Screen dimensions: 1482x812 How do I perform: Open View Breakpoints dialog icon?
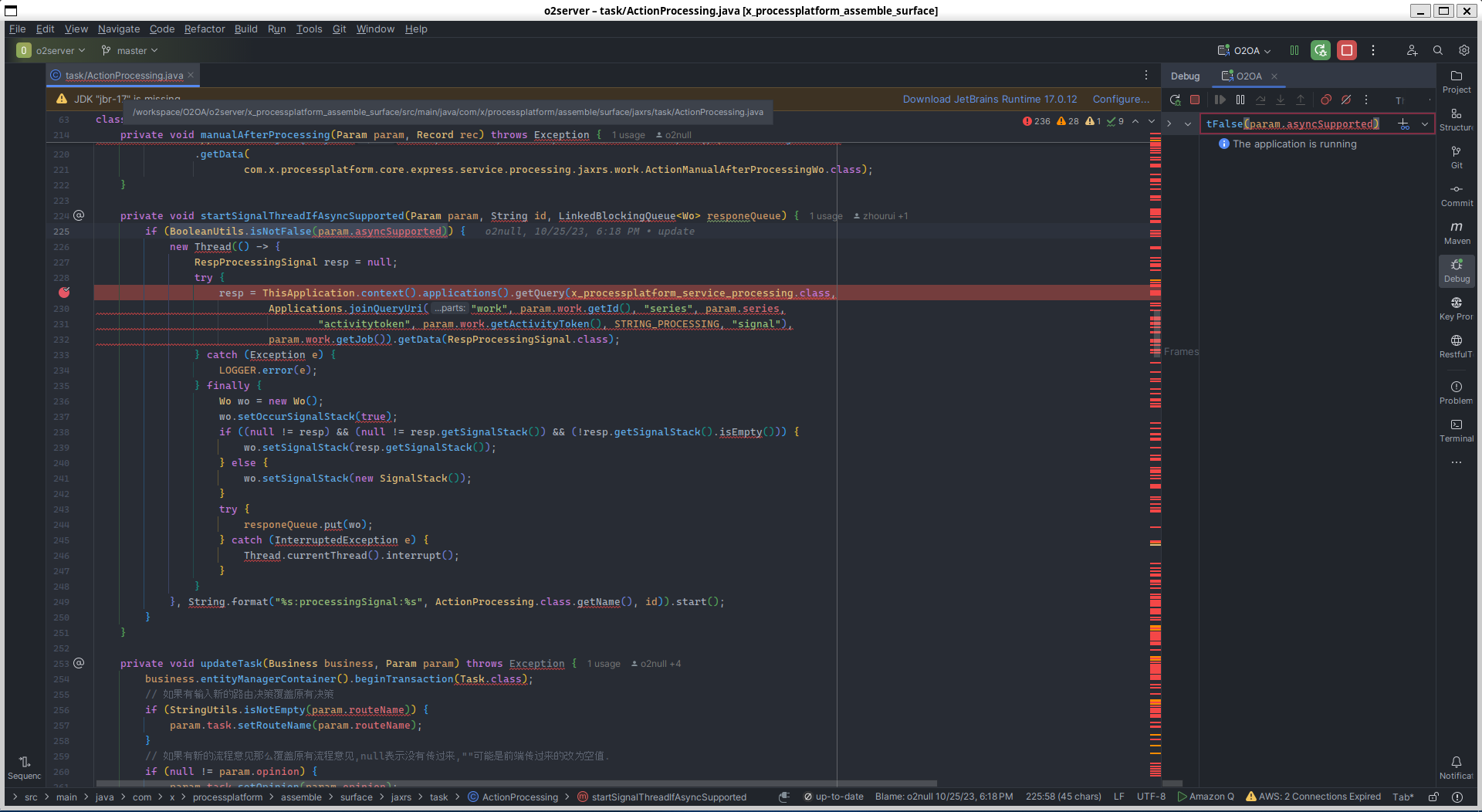[x=1325, y=100]
